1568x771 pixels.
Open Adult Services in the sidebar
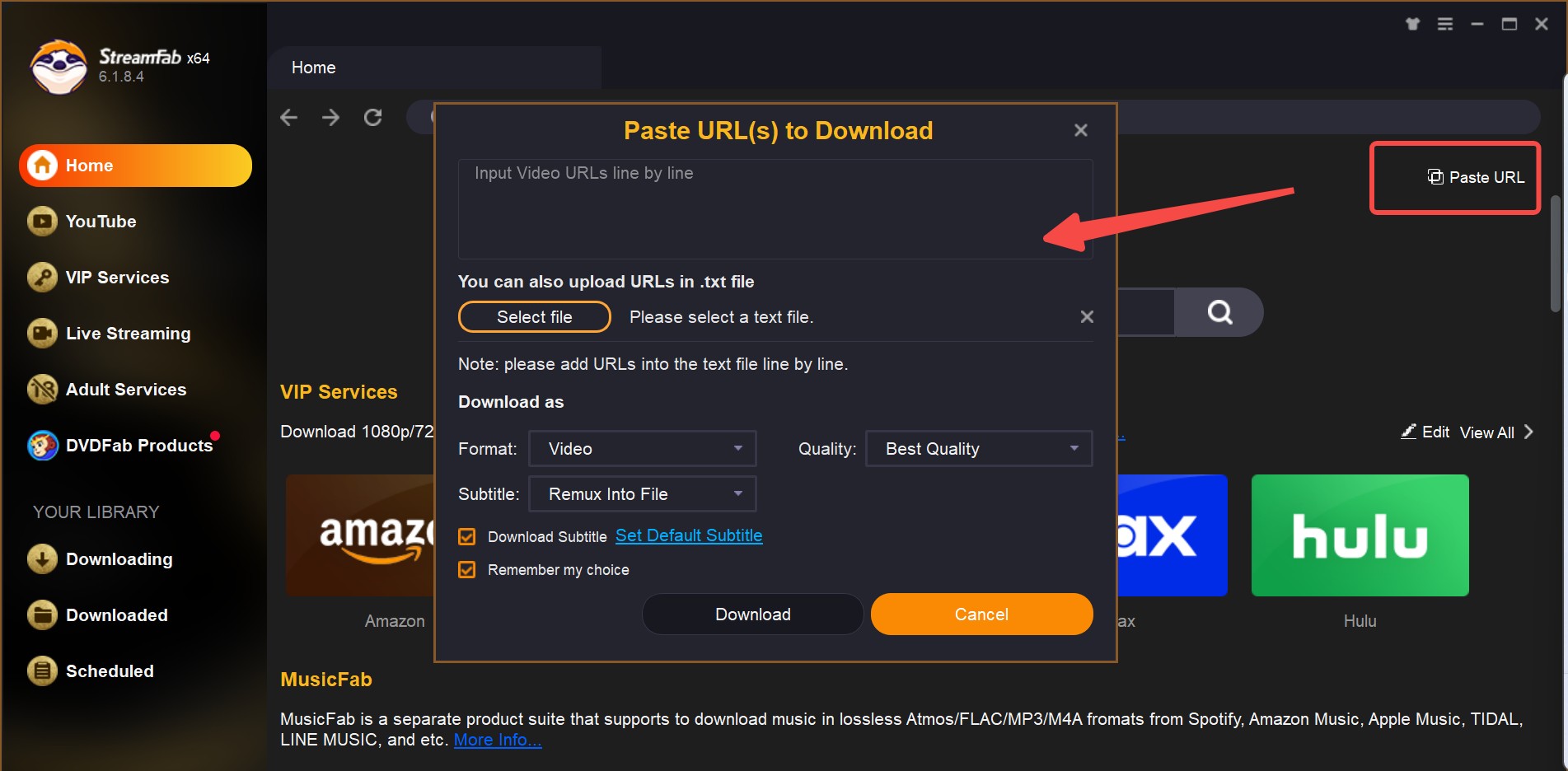pos(125,390)
